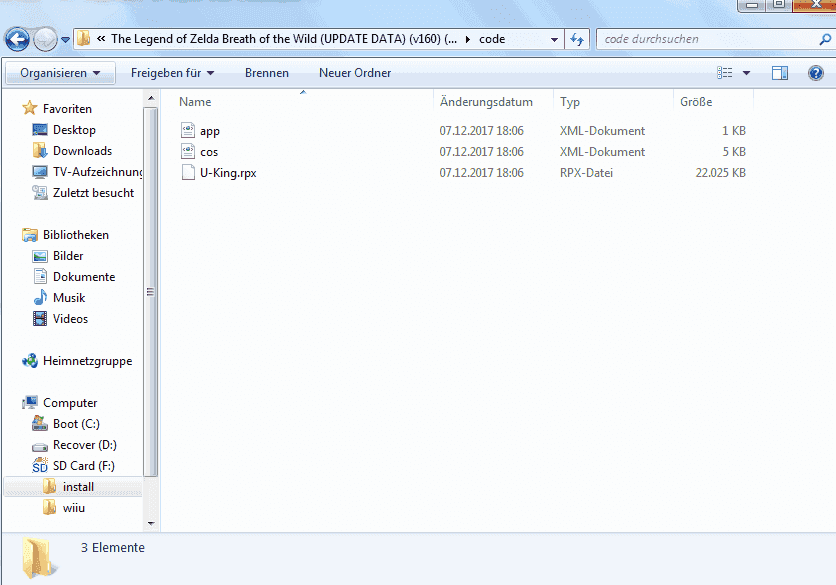Select the cos XML file icon
Viewport: 836px width, 585px height.
pyautogui.click(x=188, y=151)
